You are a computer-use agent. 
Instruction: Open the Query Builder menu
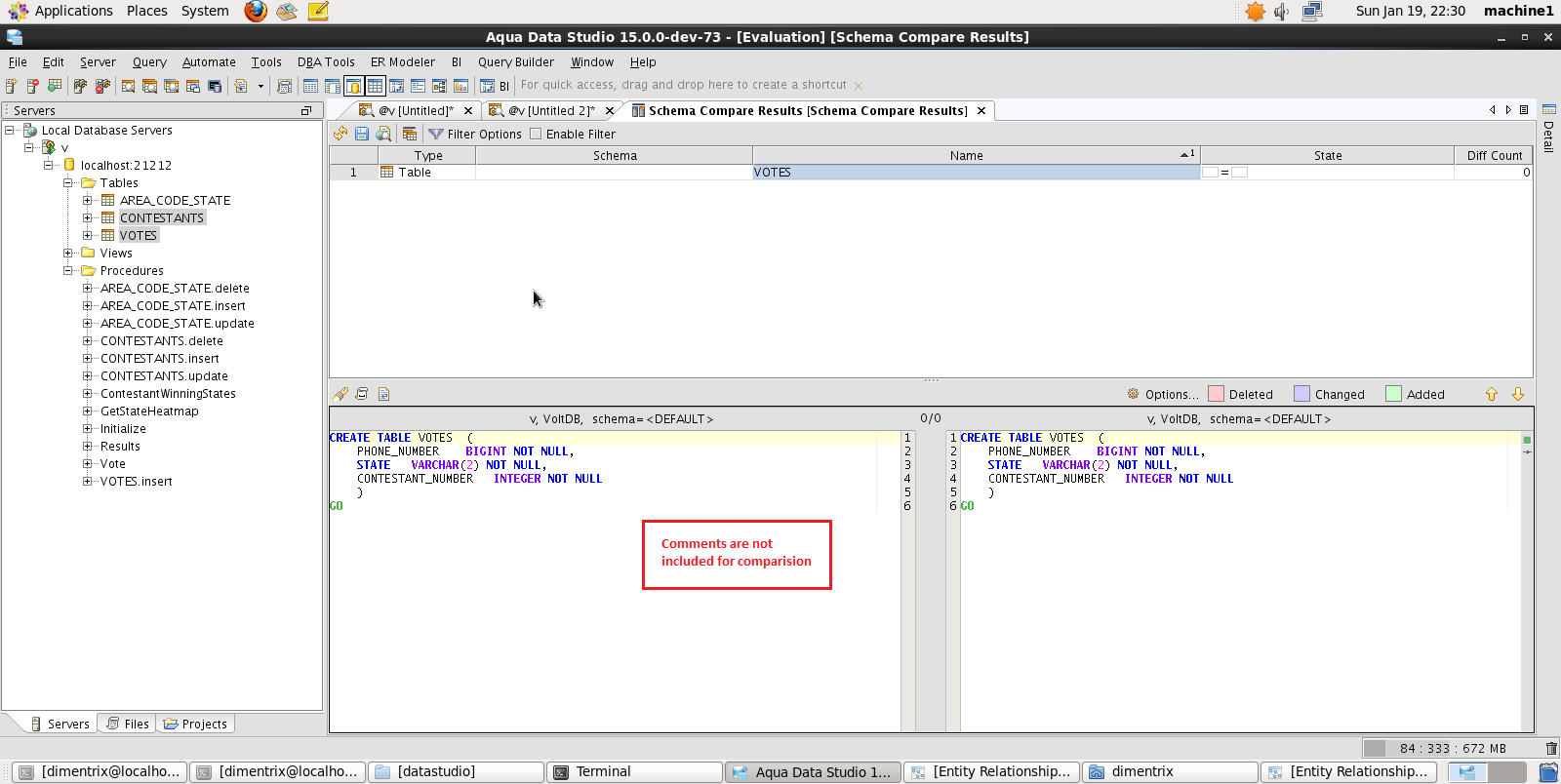click(x=516, y=61)
